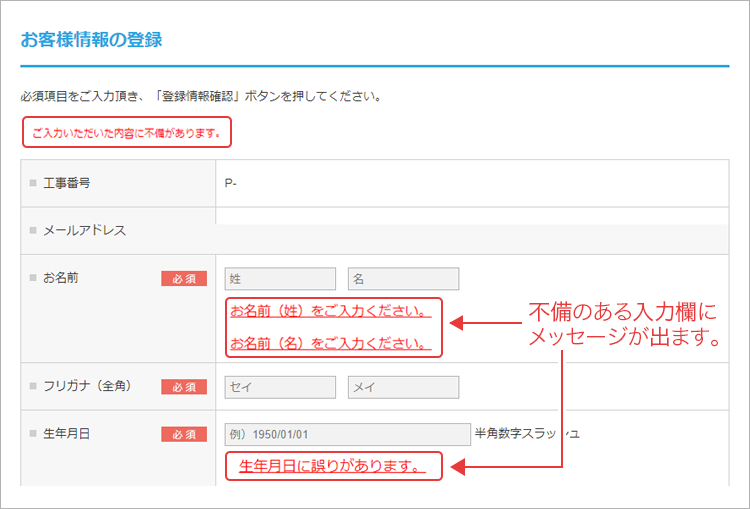Click the 必須 badge beside 生年月日

coord(184,435)
